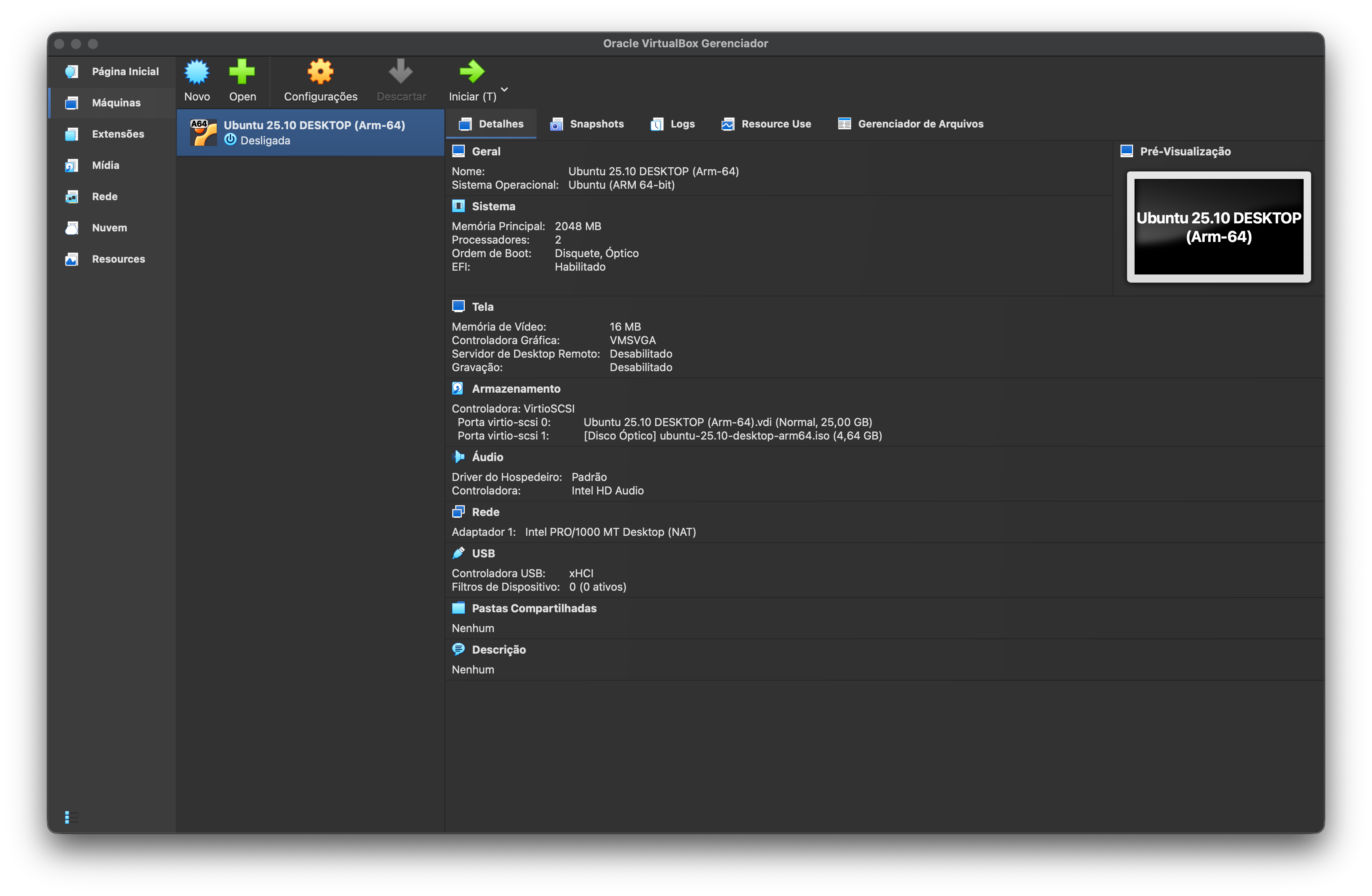Collapse the Armazenamento section header
This screenshot has height=896, width=1372.
[x=515, y=389]
